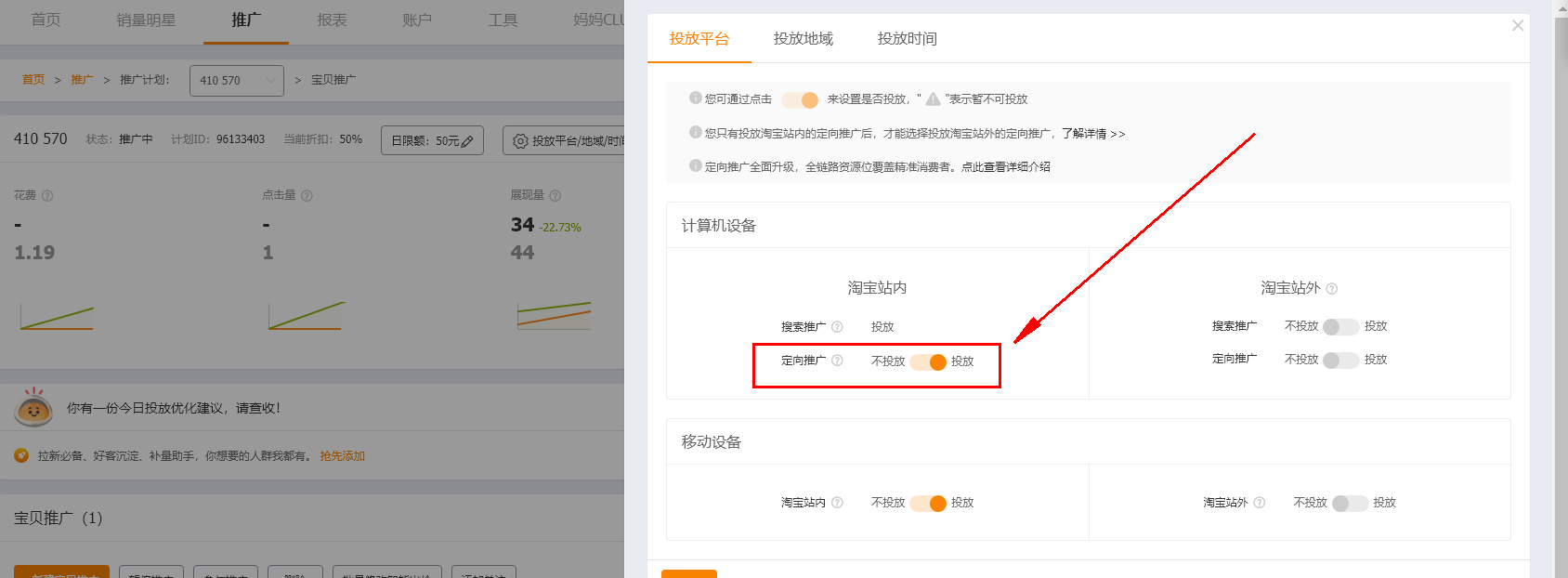Screen dimensions: 1568x578
Task: Open 报表 in the top navigation
Action: [332, 20]
